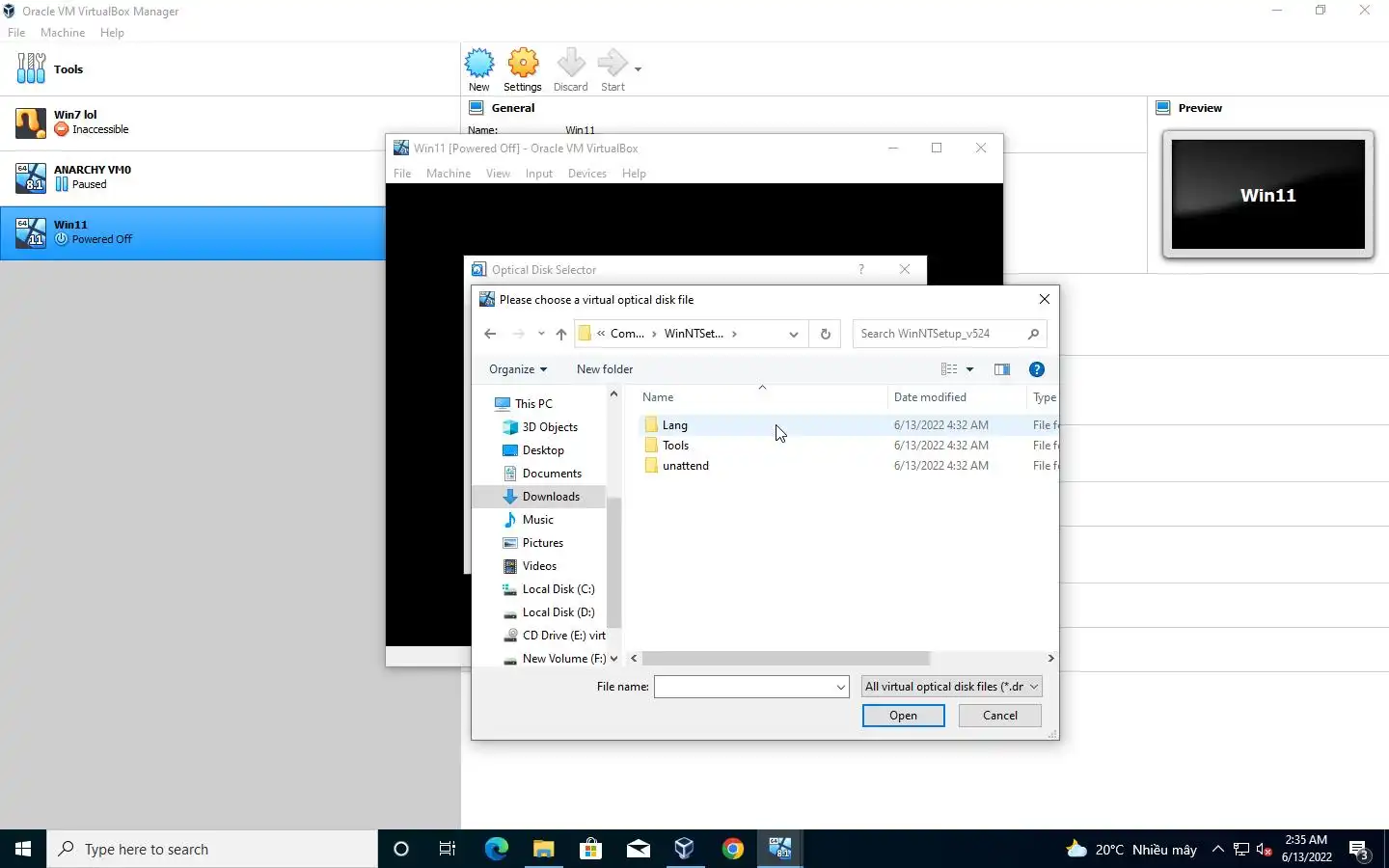Viewport: 1389px width, 868px height.
Task: Go up one folder level
Action: pos(561,334)
